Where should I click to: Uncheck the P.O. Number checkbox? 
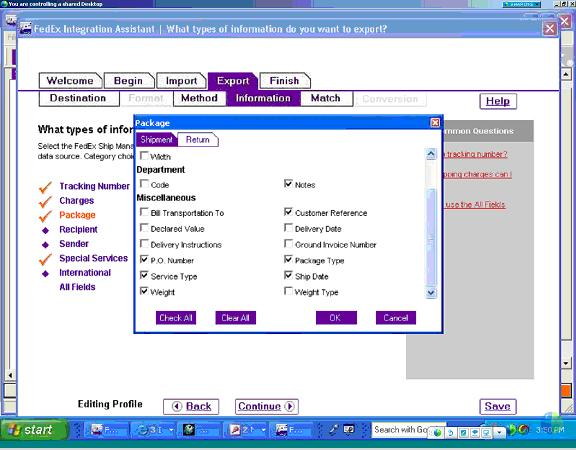tap(145, 259)
